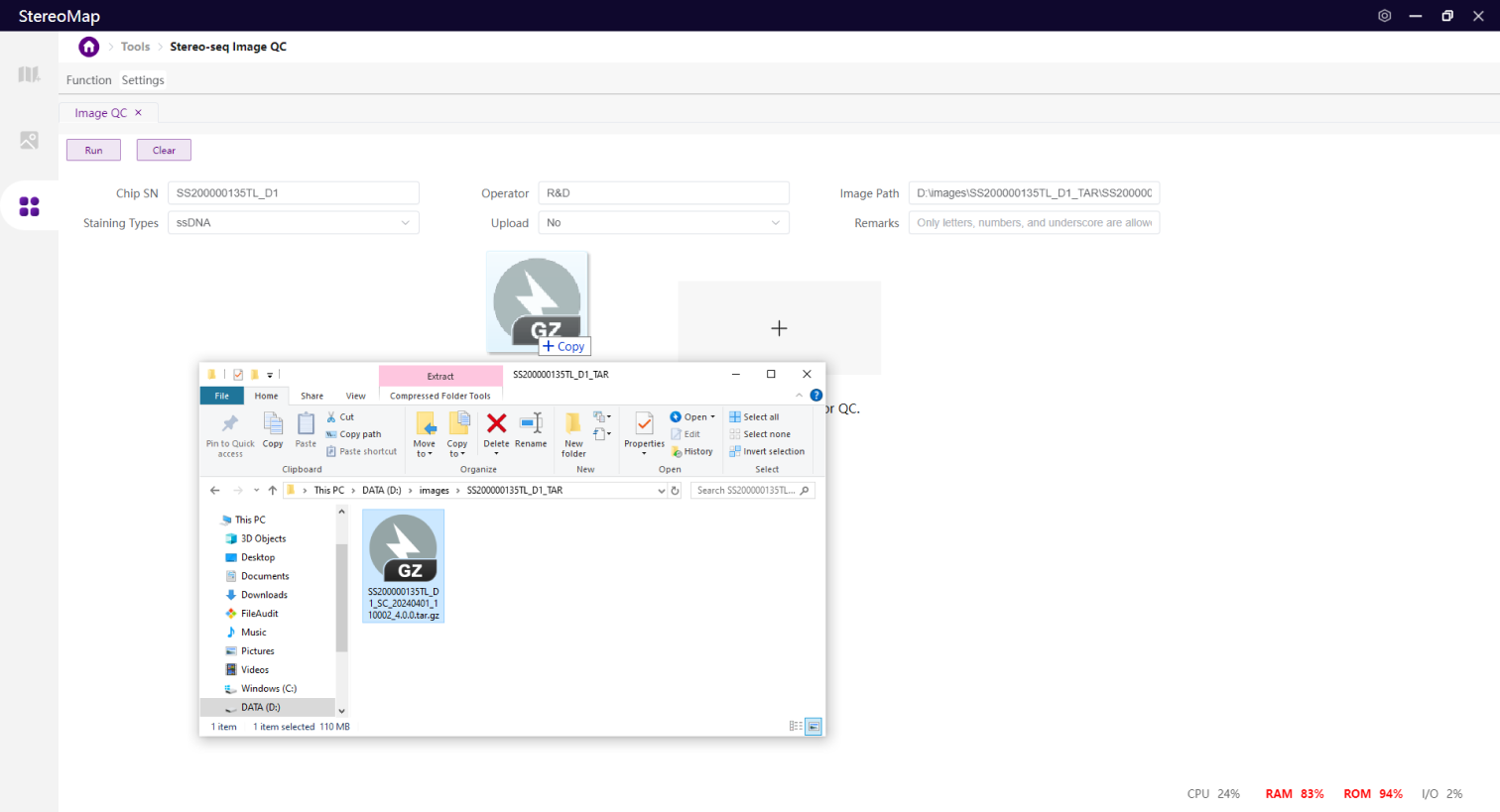Select Downloads in the navigation pane
This screenshot has height=812, width=1500.
(264, 595)
